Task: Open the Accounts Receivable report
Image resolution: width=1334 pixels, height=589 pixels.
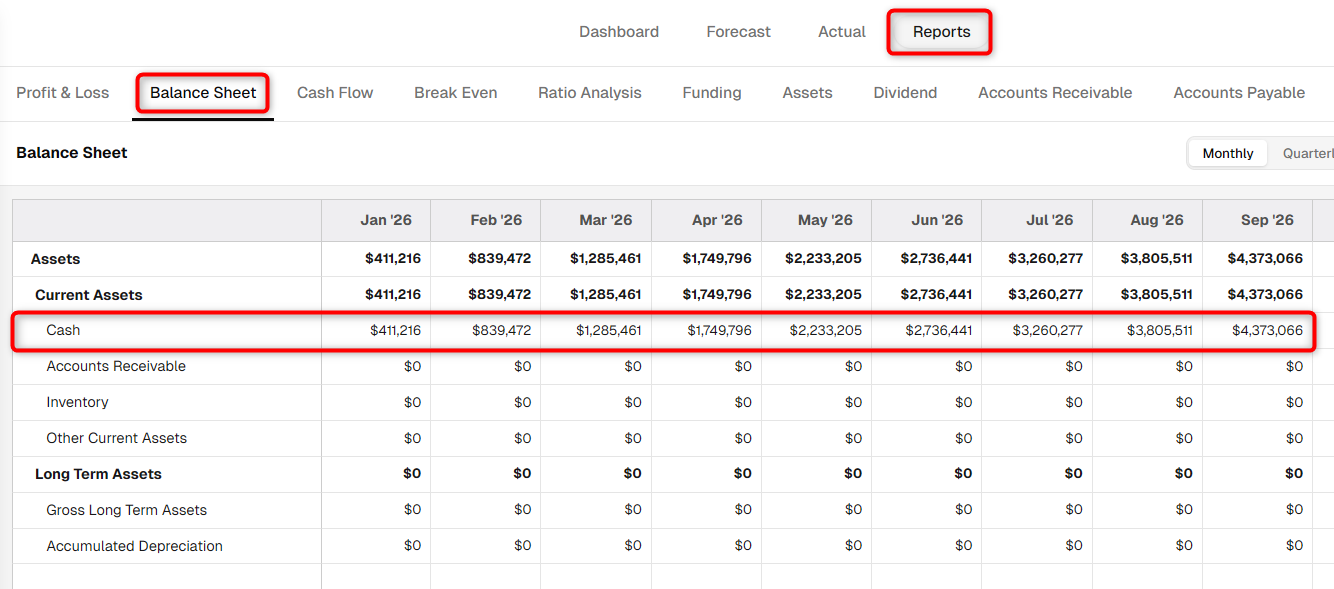Action: tap(1055, 93)
